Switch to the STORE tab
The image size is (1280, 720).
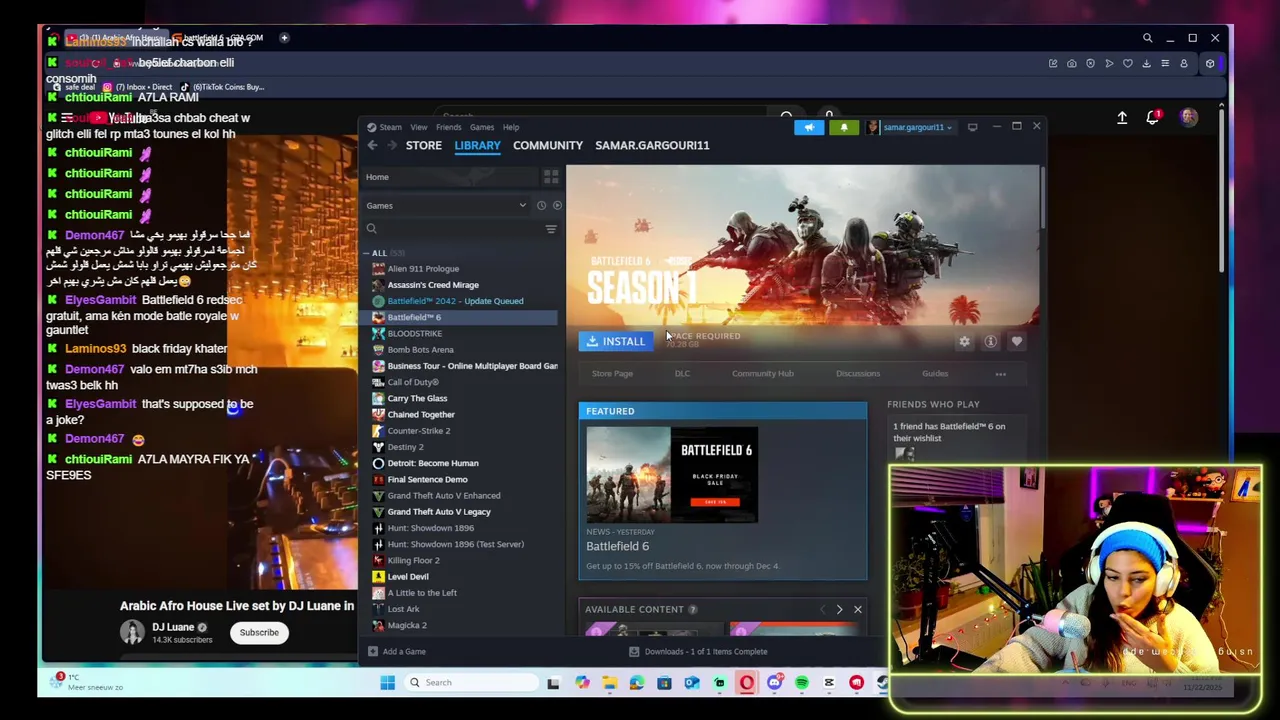(424, 145)
